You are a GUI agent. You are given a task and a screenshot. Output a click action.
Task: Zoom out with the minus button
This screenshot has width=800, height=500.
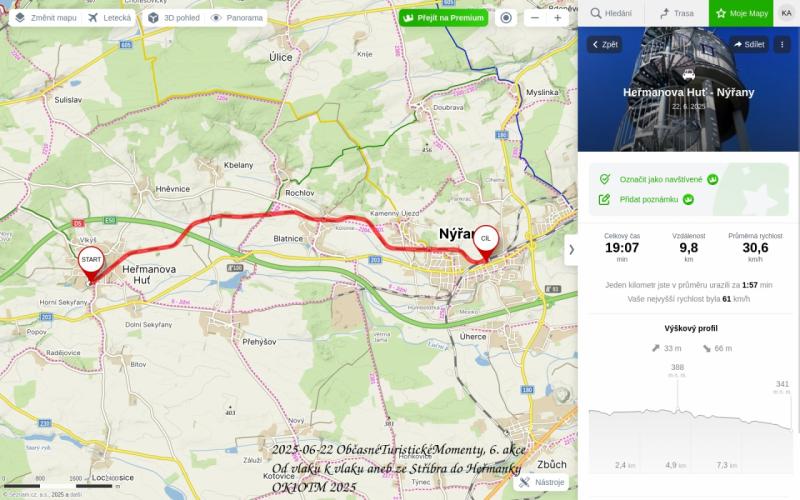click(535, 18)
